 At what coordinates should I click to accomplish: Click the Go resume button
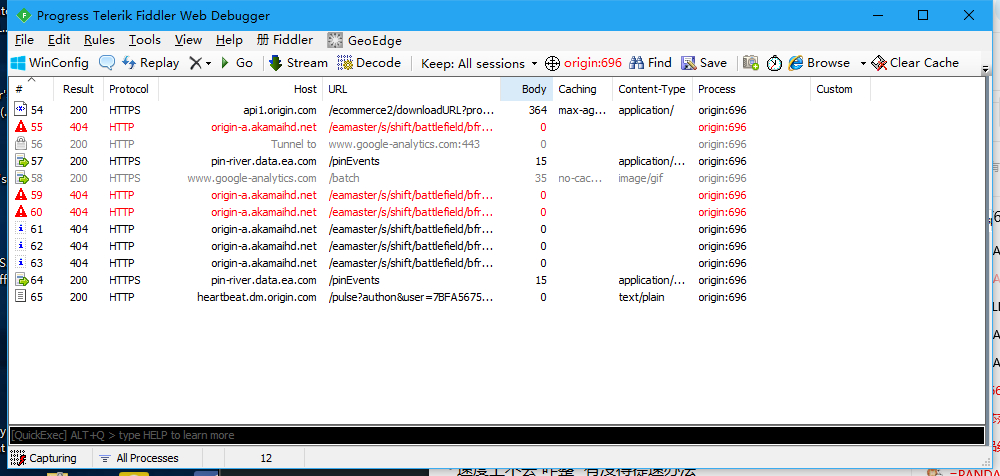coord(237,63)
